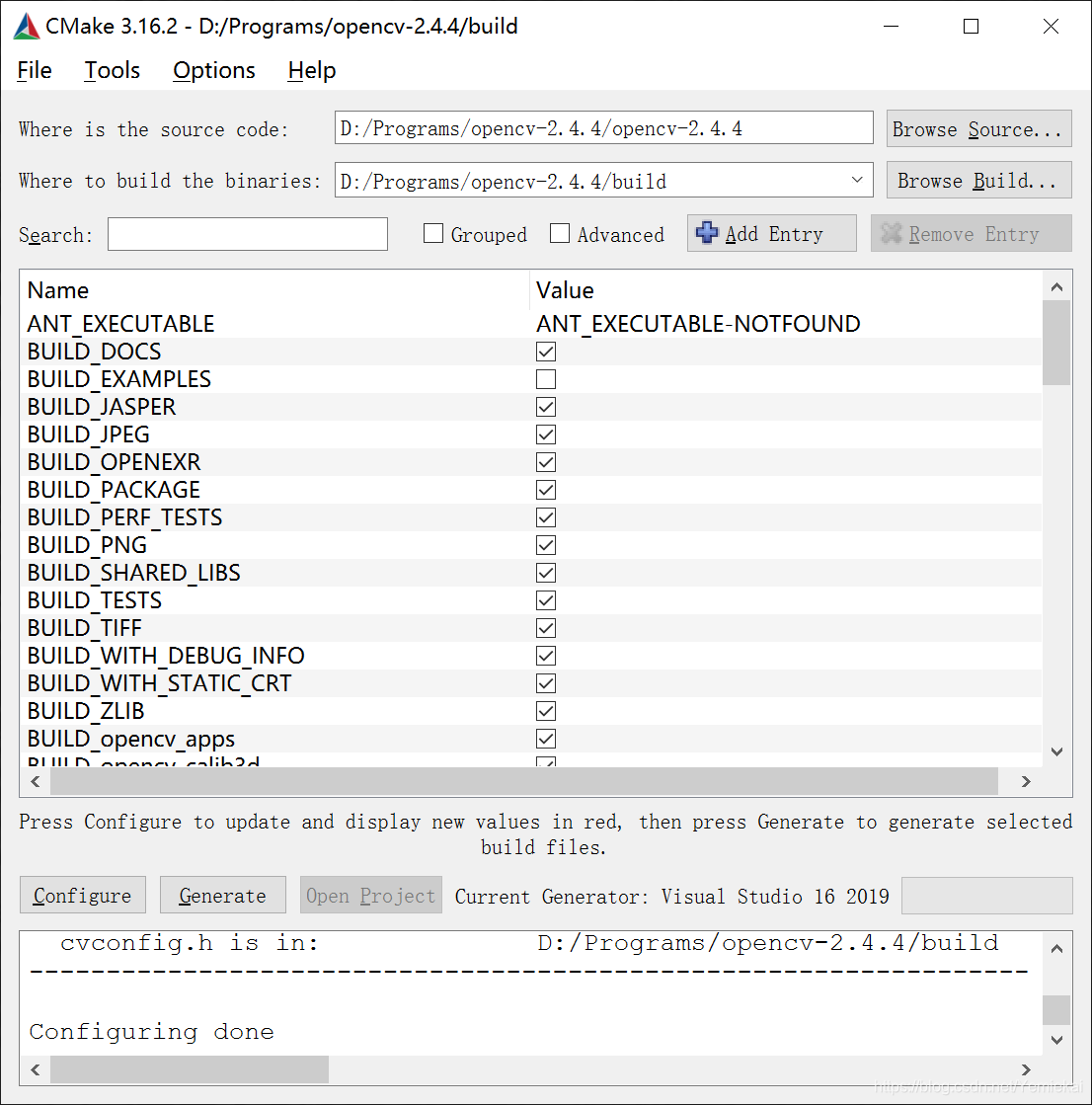Screen dimensions: 1092x1105
Task: Uncheck the BUILD_SHARED_LIBS checkbox
Action: [546, 573]
